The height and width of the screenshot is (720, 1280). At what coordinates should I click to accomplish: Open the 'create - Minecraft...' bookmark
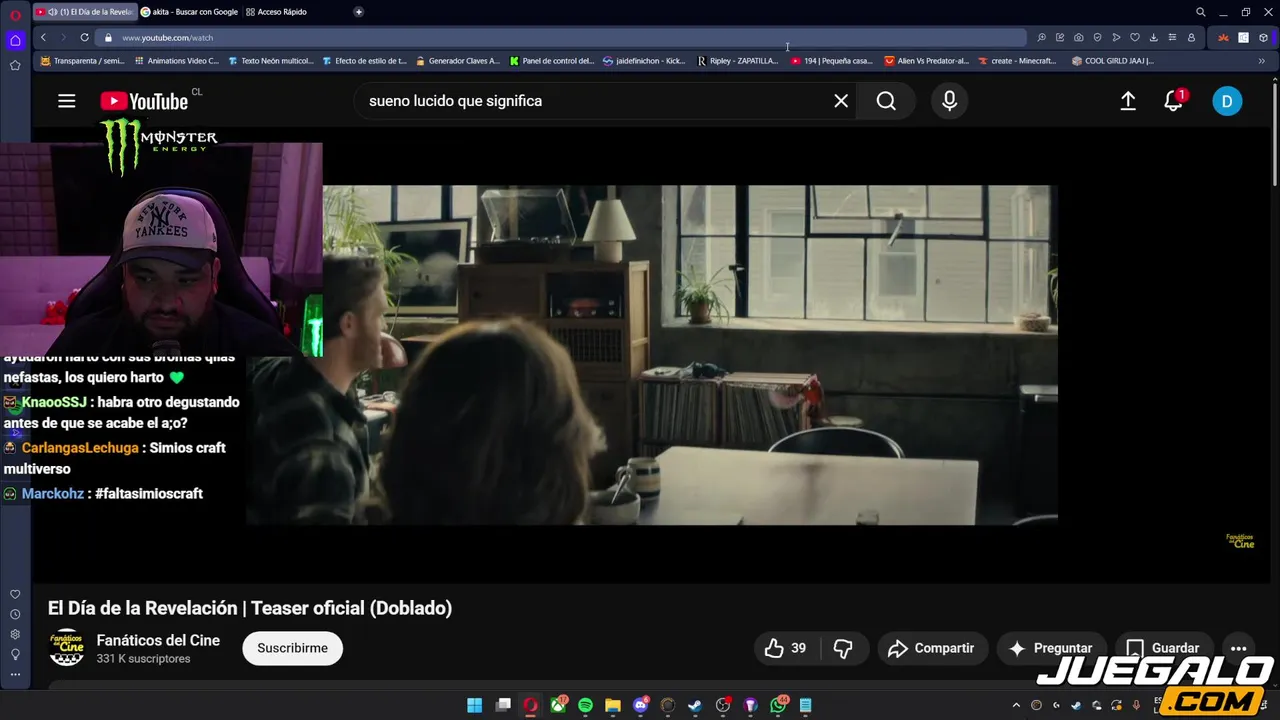pos(1017,61)
